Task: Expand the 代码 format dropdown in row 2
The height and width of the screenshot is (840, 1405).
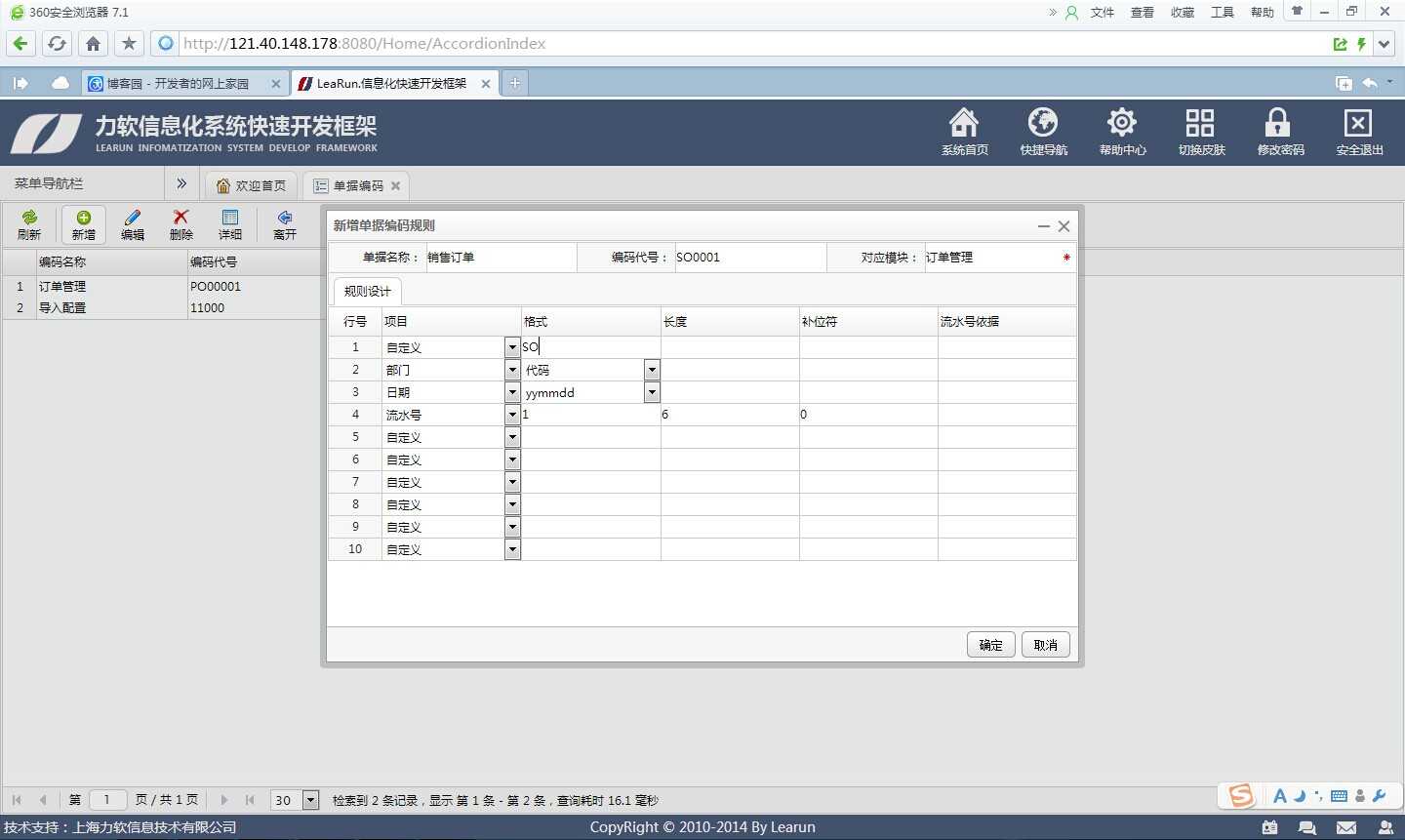Action: point(651,370)
